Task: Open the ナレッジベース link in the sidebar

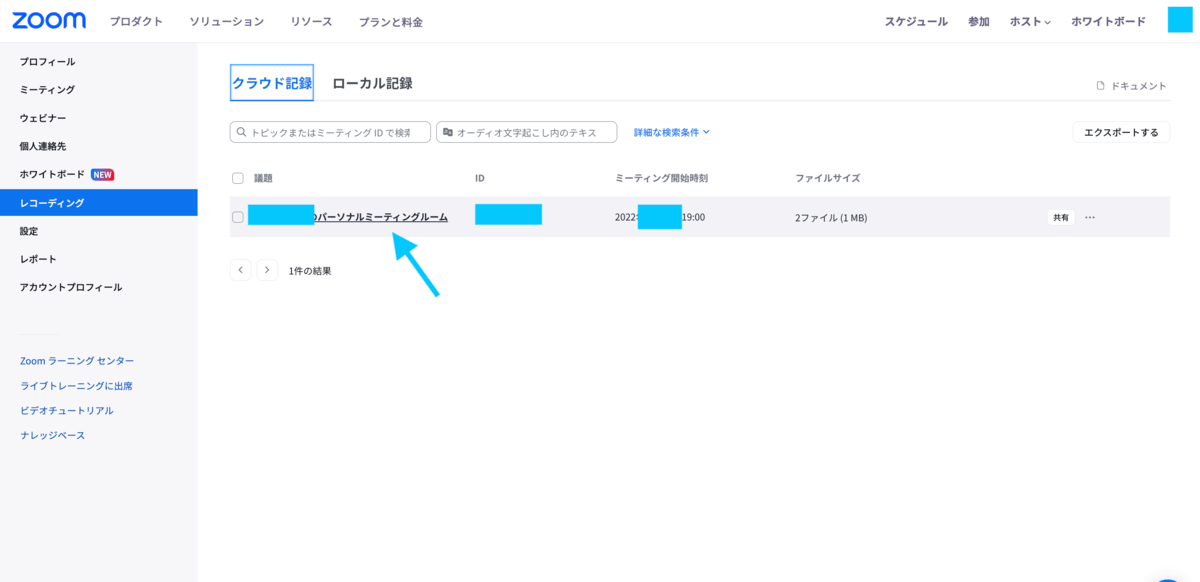Action: coord(55,435)
